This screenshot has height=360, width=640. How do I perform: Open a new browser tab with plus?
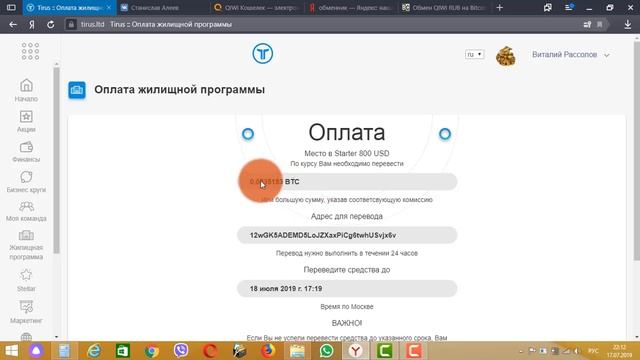tap(500, 8)
